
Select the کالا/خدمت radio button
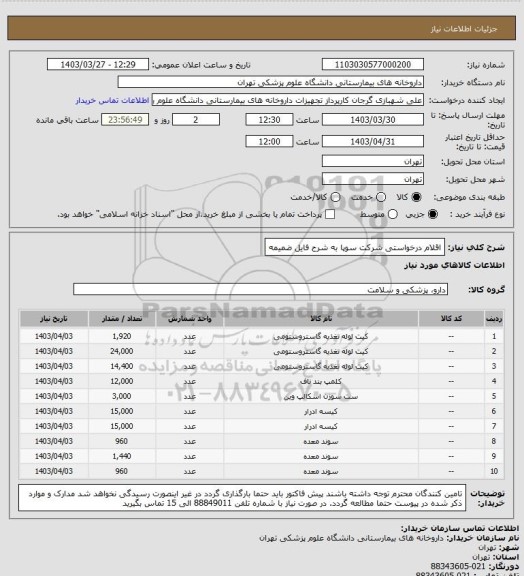click(x=335, y=197)
